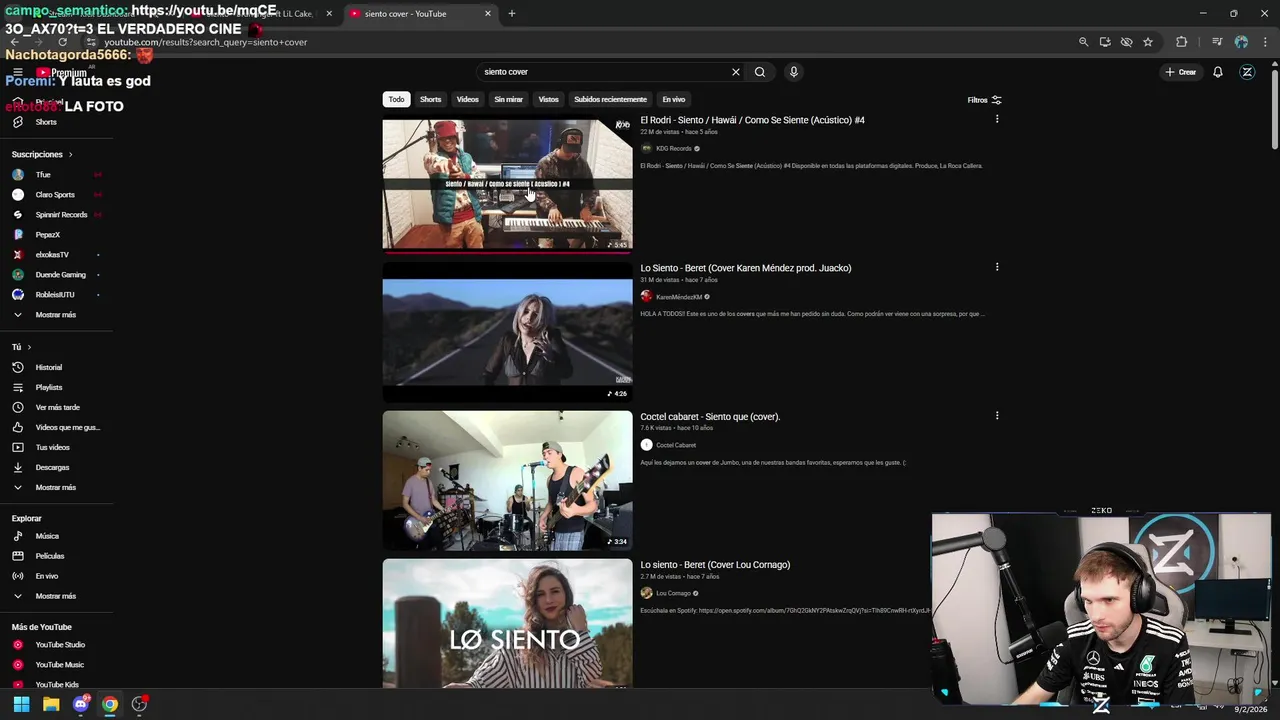
Task: Select the En vivo filter chip
Action: click(x=674, y=100)
